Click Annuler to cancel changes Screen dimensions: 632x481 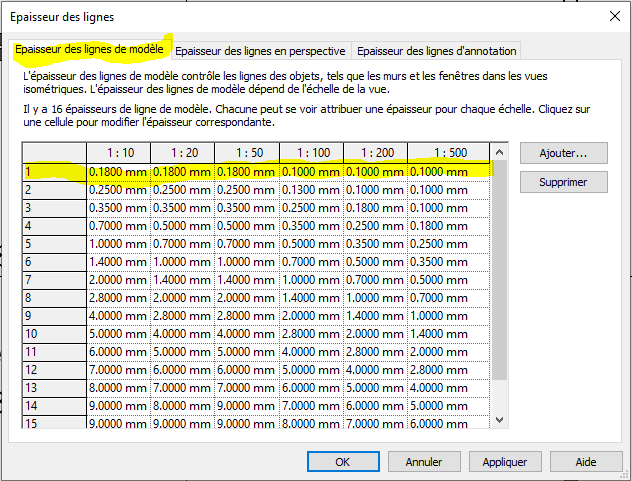(x=423, y=462)
